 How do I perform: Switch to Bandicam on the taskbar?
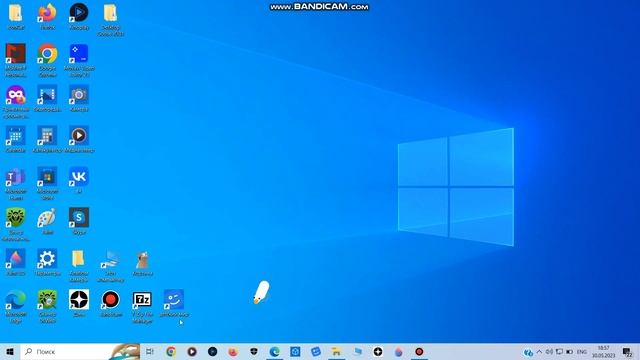[419, 351]
